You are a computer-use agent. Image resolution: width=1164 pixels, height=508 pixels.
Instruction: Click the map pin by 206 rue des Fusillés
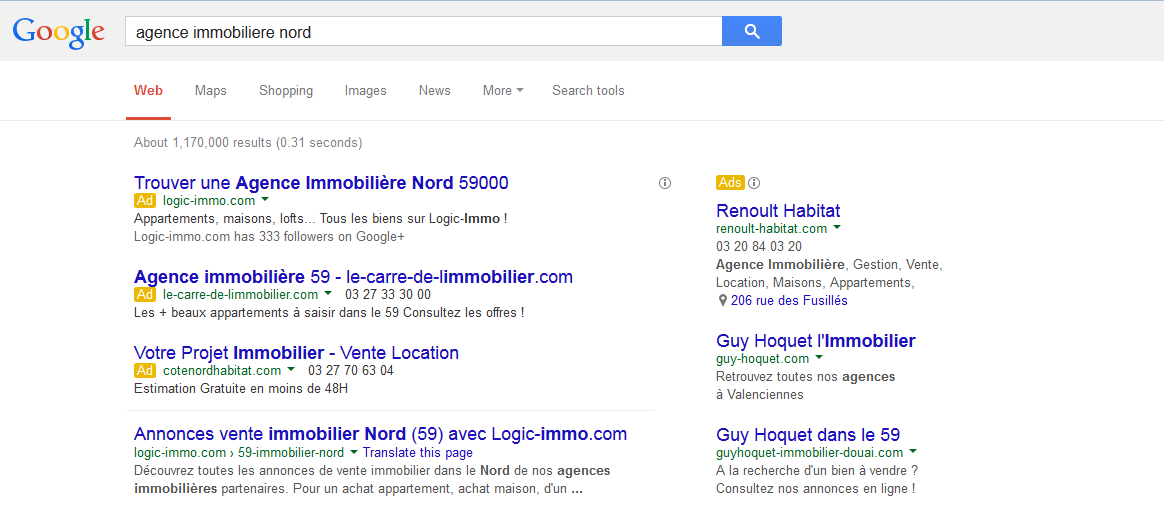(x=722, y=301)
